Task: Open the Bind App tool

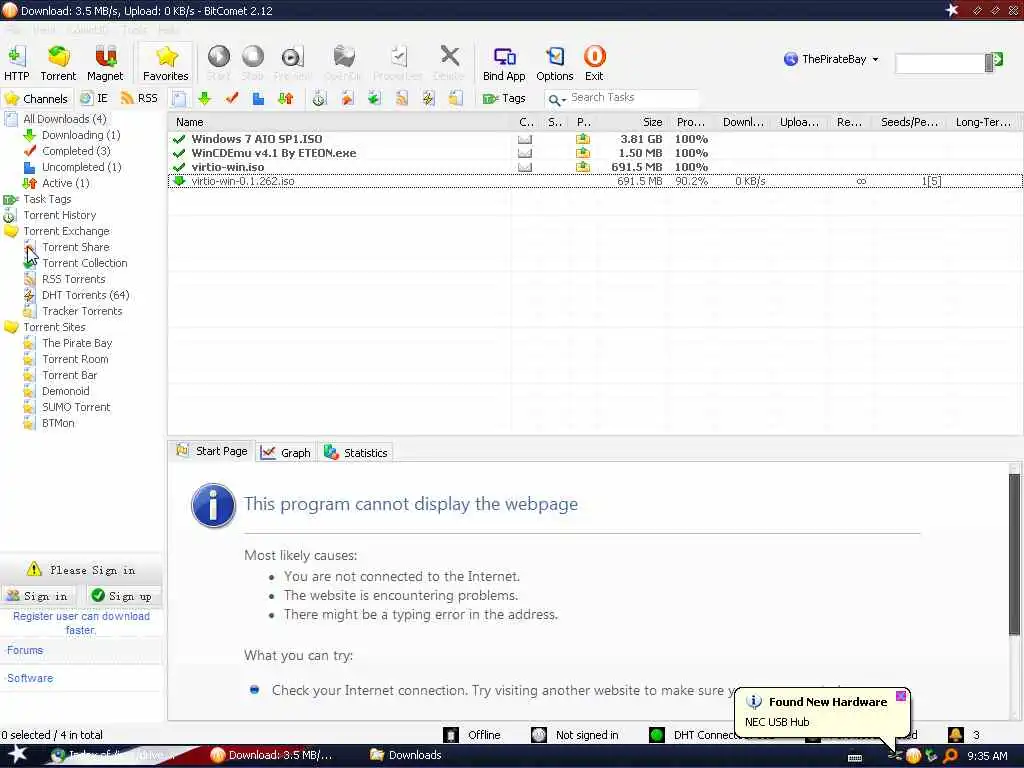Action: pyautogui.click(x=504, y=63)
